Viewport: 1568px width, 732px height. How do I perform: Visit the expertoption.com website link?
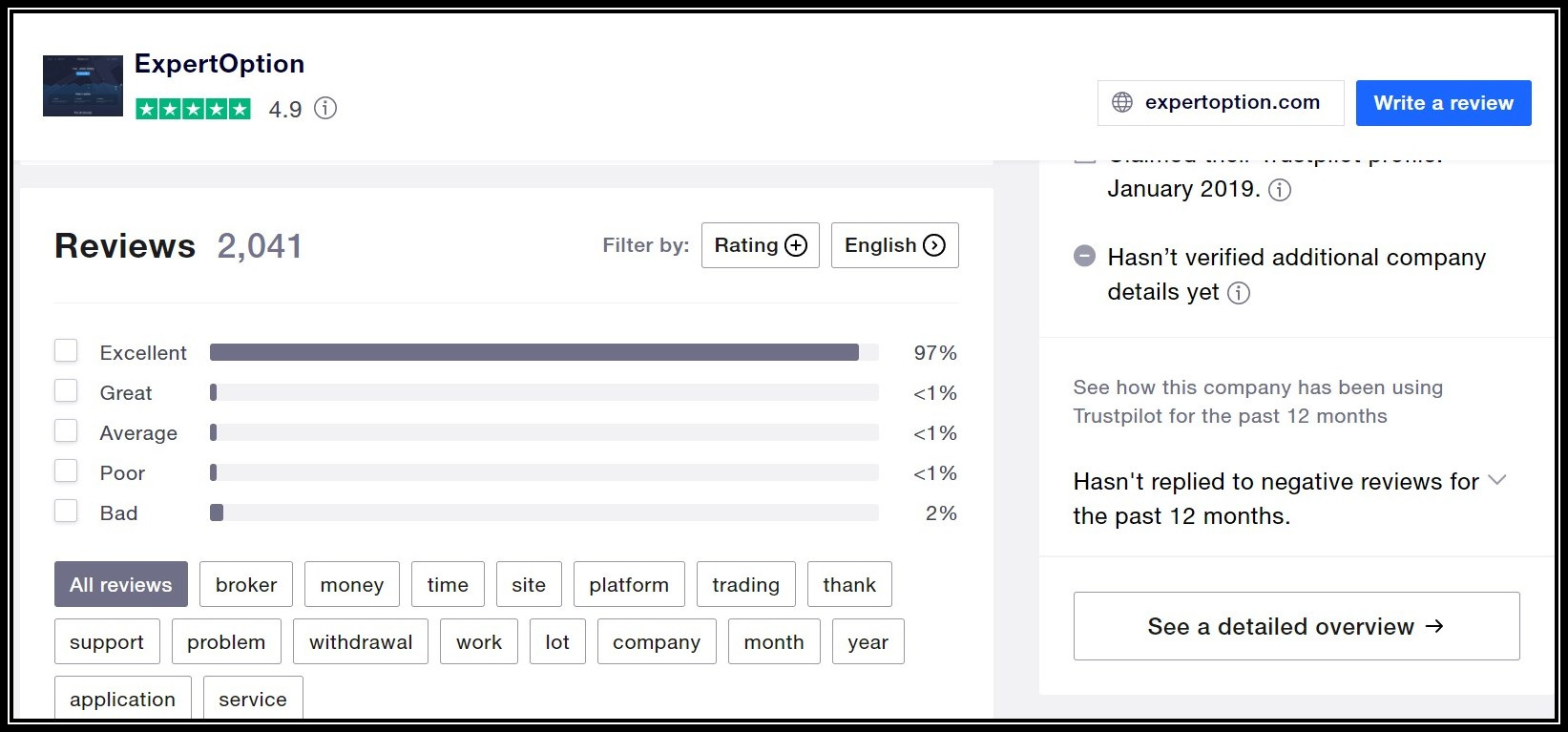pyautogui.click(x=1221, y=103)
